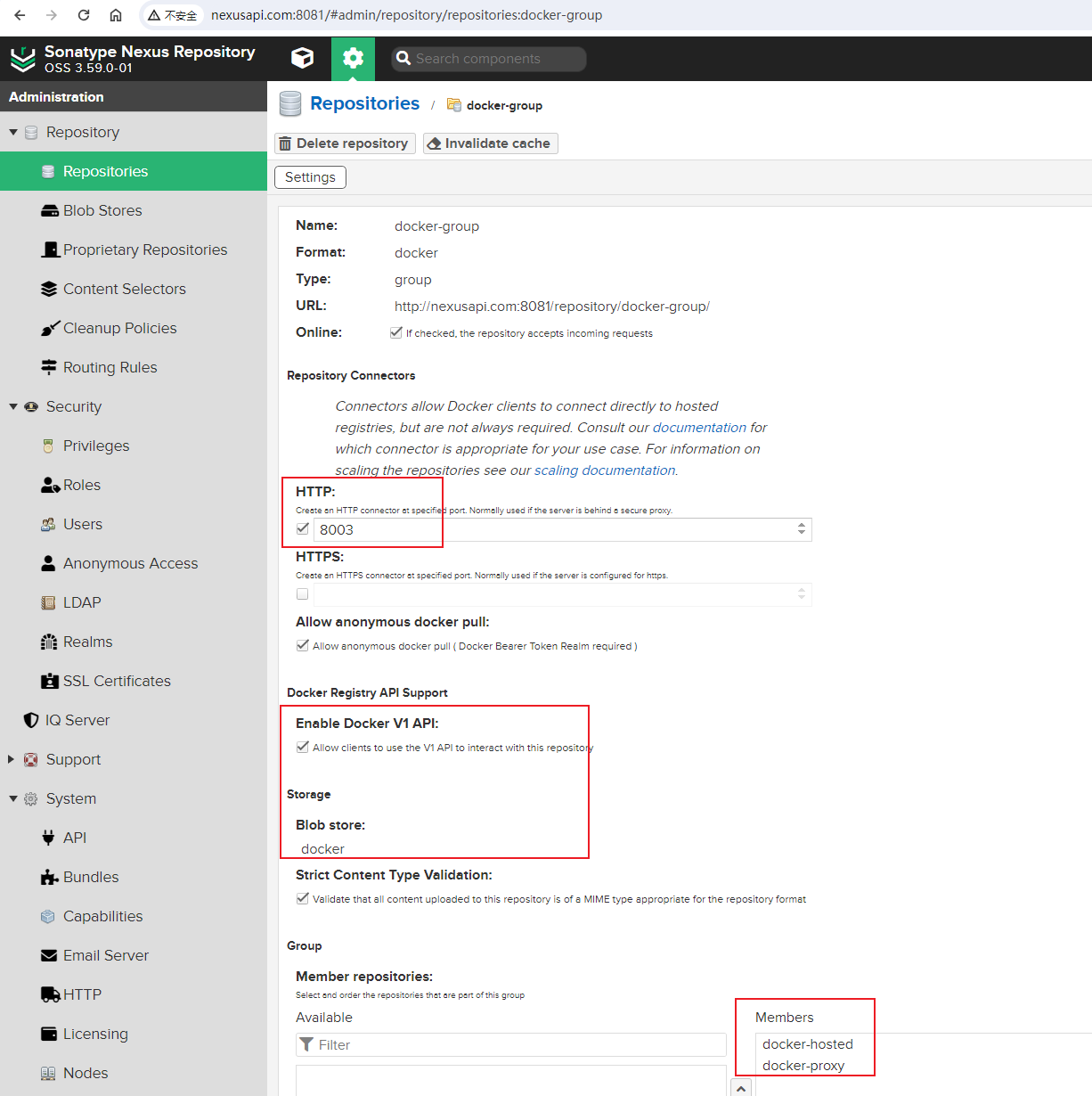The image size is (1092, 1096).
Task: Go back with the browser back arrow
Action: pos(20,15)
